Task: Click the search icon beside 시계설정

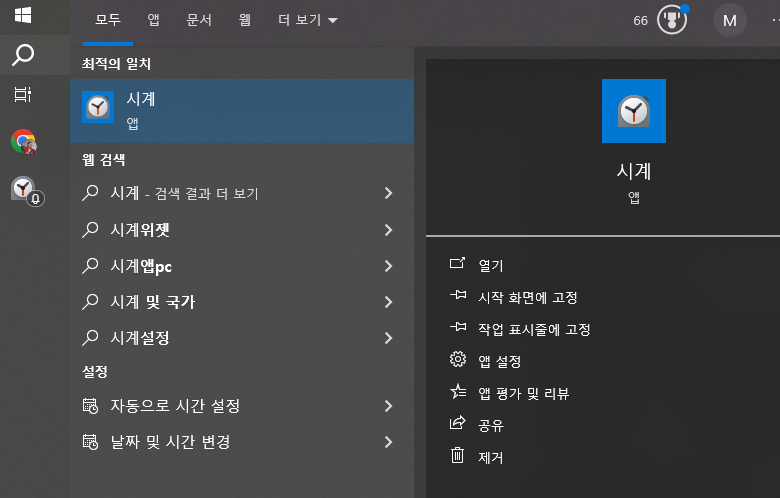Action: (x=90, y=338)
